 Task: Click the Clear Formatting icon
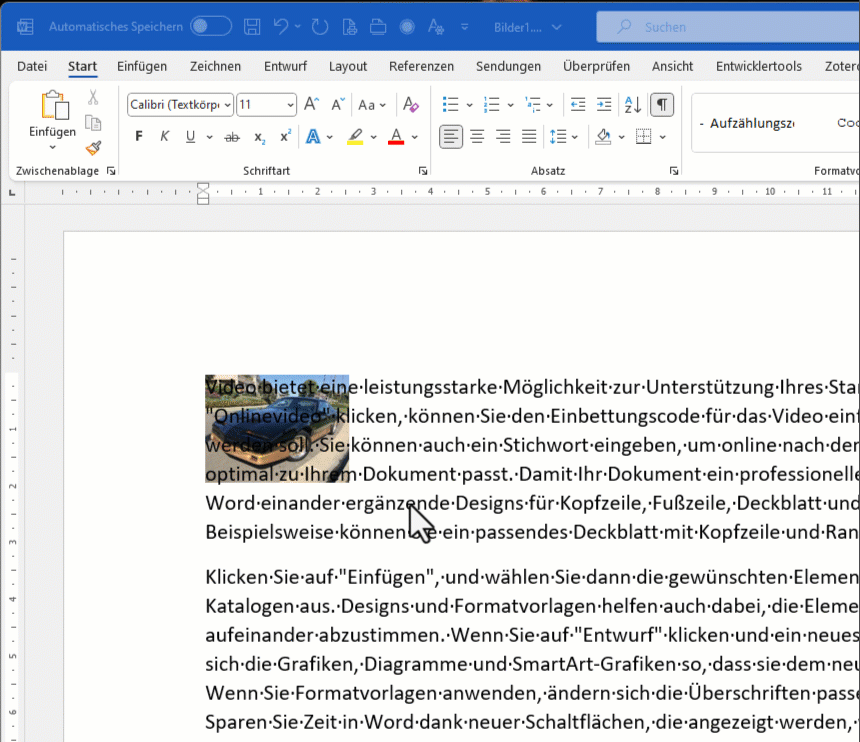click(x=410, y=105)
